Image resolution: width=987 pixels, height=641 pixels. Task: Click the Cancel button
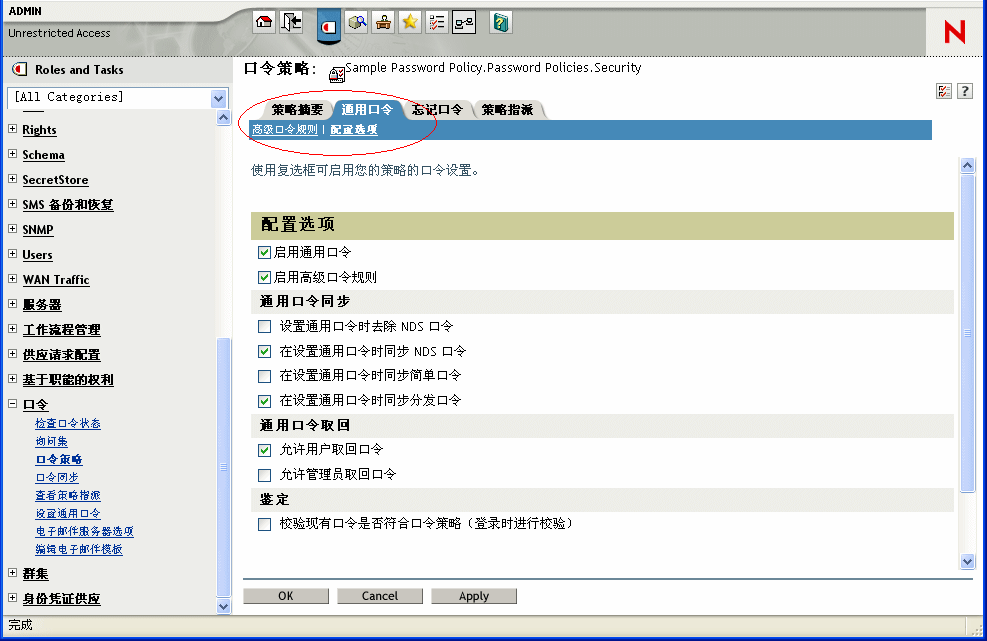tap(380, 596)
